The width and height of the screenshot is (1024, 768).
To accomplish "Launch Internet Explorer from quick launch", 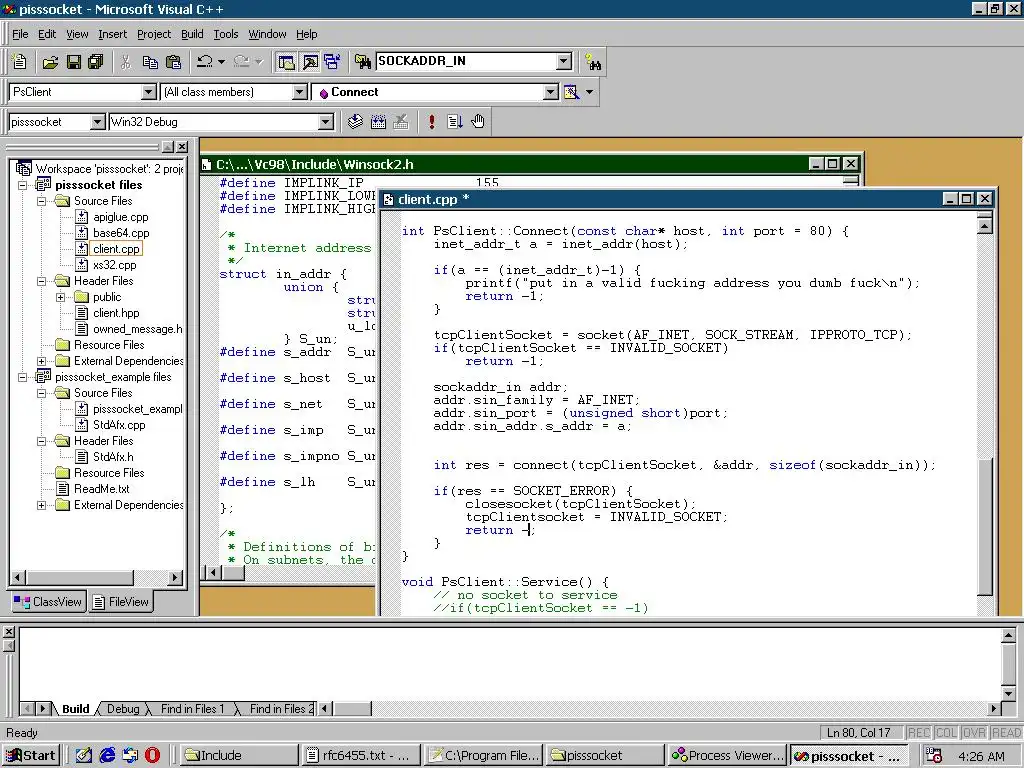I will click(x=107, y=756).
